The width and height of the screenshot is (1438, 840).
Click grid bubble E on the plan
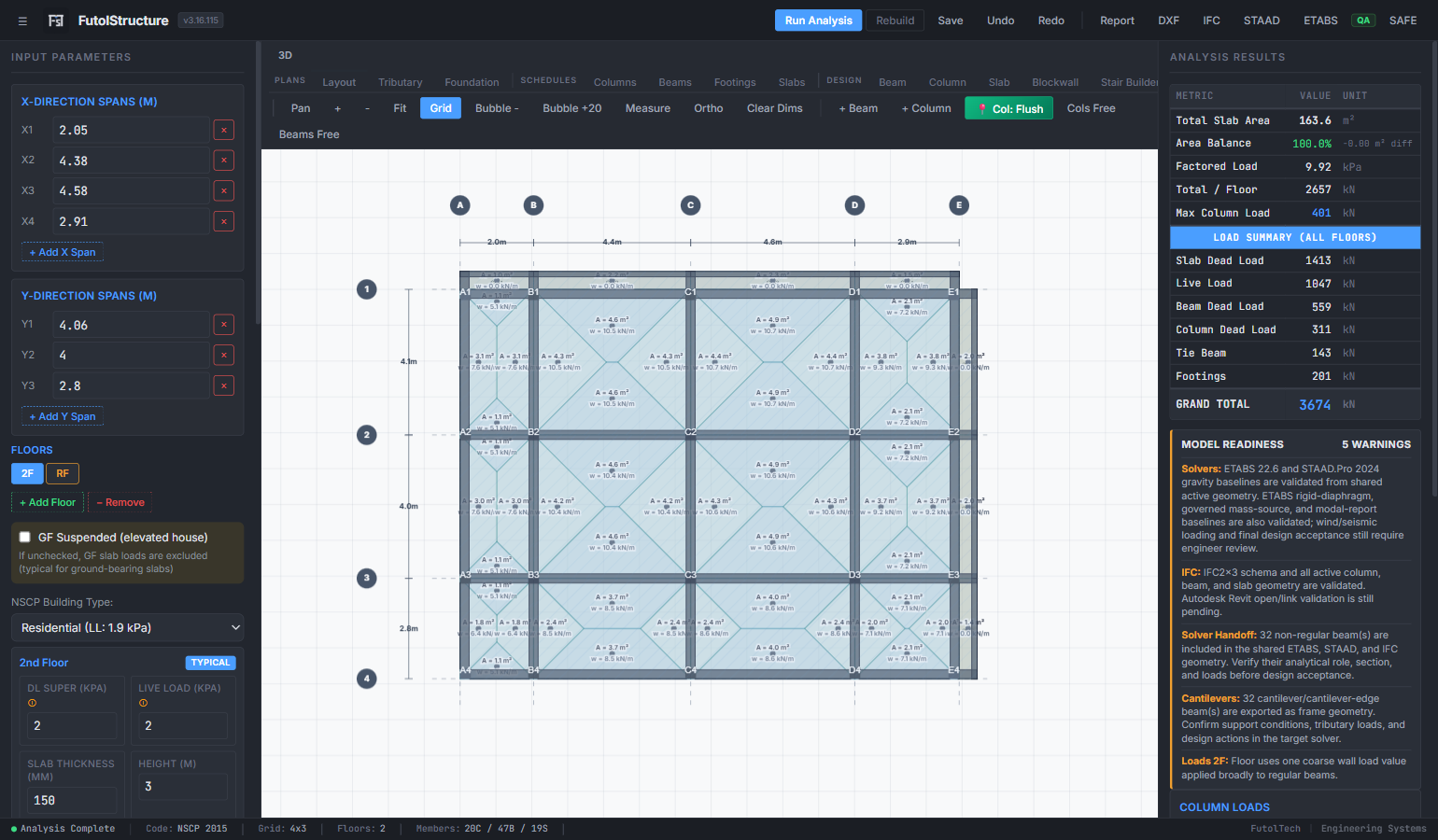(959, 205)
